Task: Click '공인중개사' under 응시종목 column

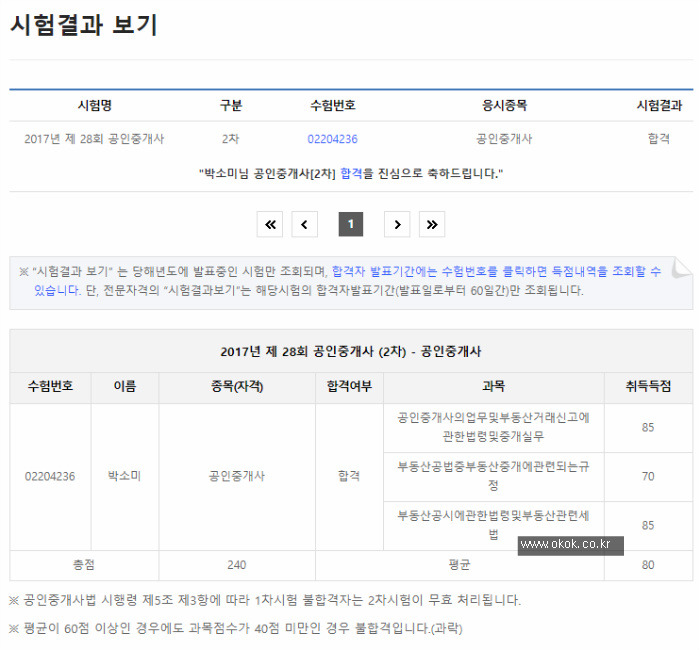Action: (x=504, y=139)
